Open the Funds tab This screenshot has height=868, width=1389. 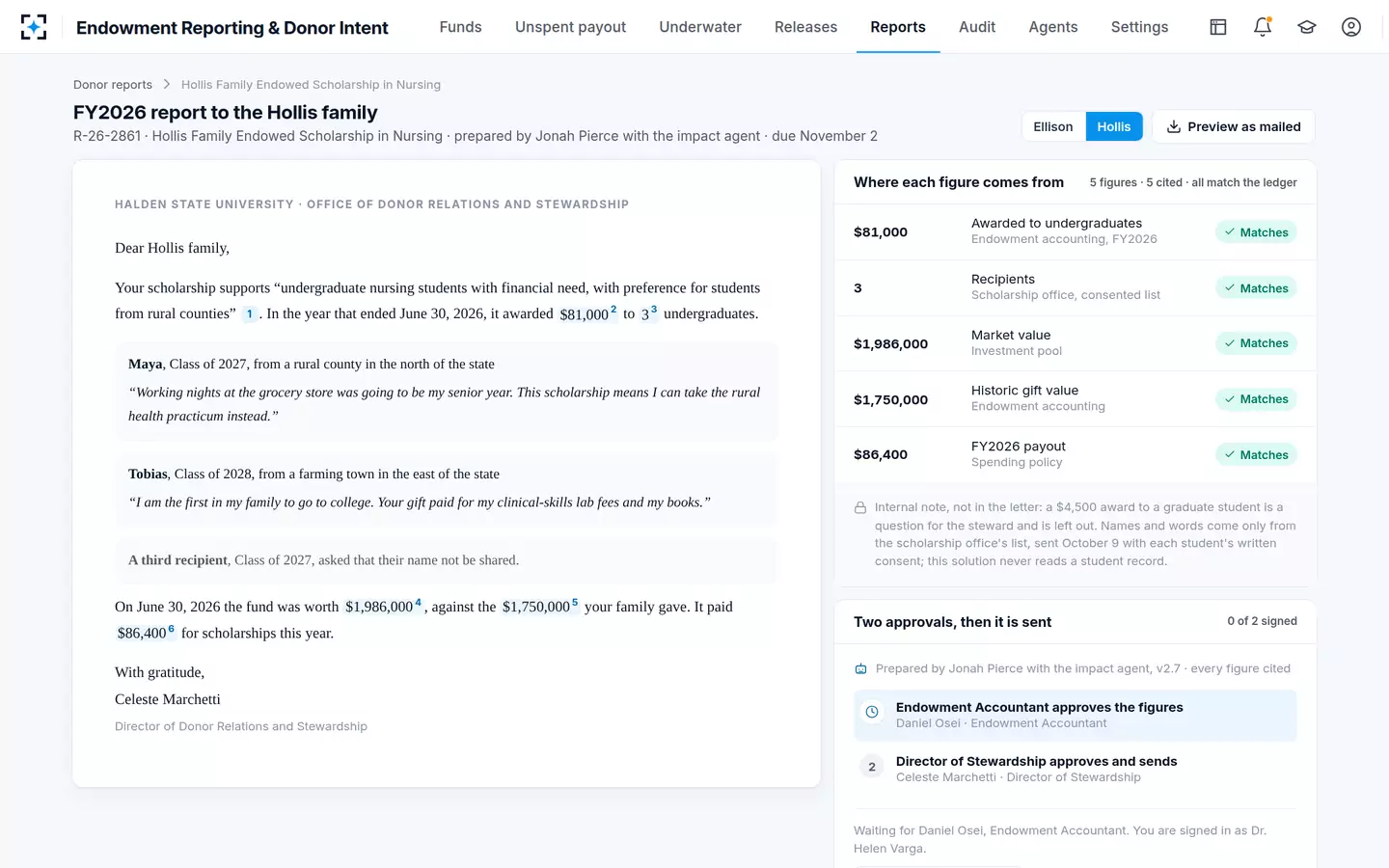coord(461,27)
